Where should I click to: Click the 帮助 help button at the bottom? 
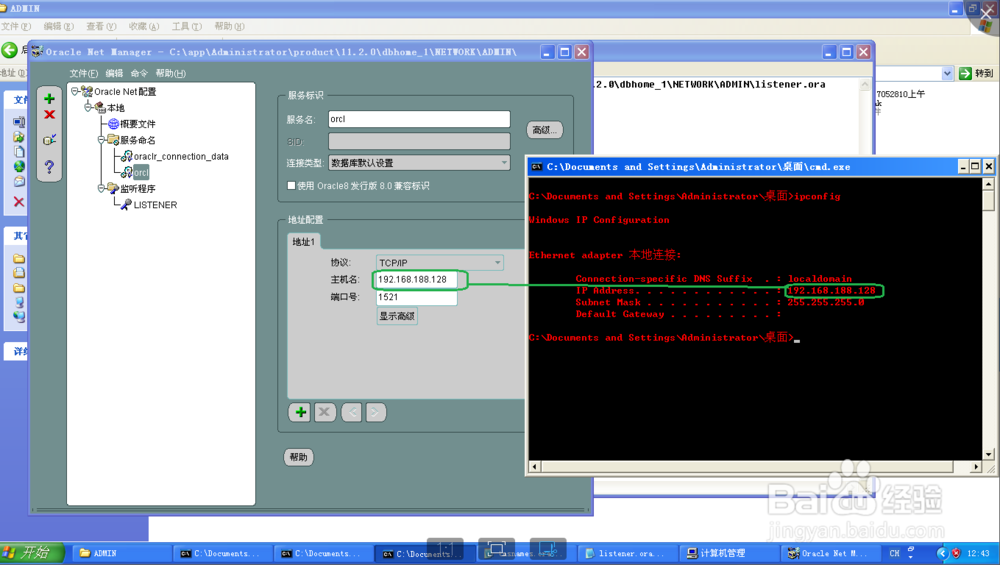[298, 457]
